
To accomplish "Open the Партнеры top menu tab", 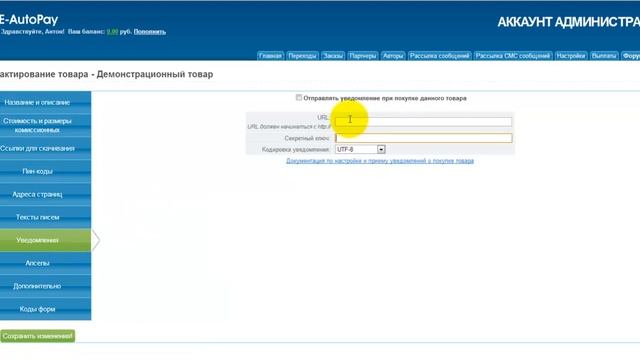I will [x=362, y=56].
